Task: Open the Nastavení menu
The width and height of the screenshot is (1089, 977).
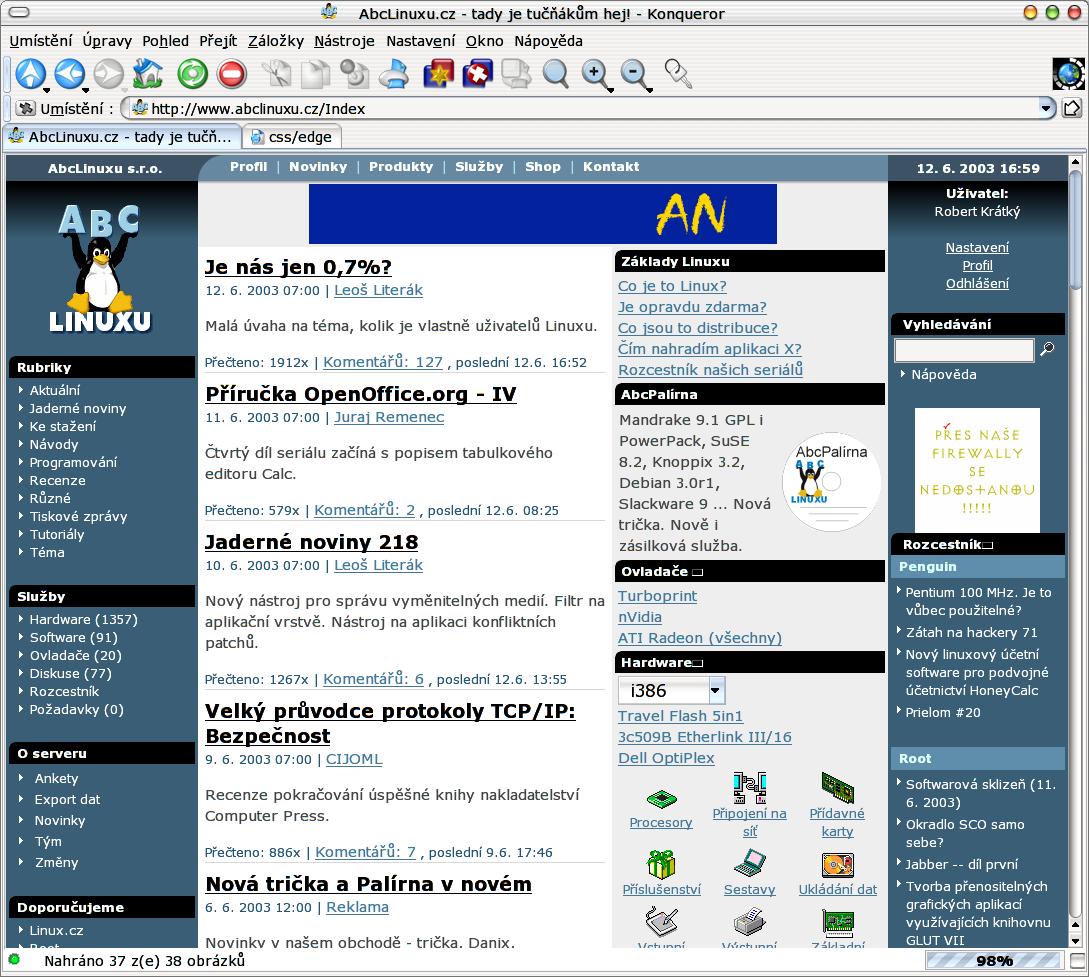Action: tap(421, 41)
